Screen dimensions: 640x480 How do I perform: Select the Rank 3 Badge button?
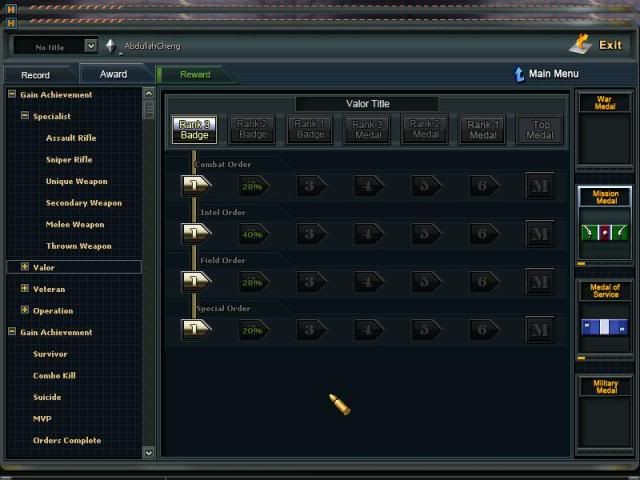(x=194, y=129)
